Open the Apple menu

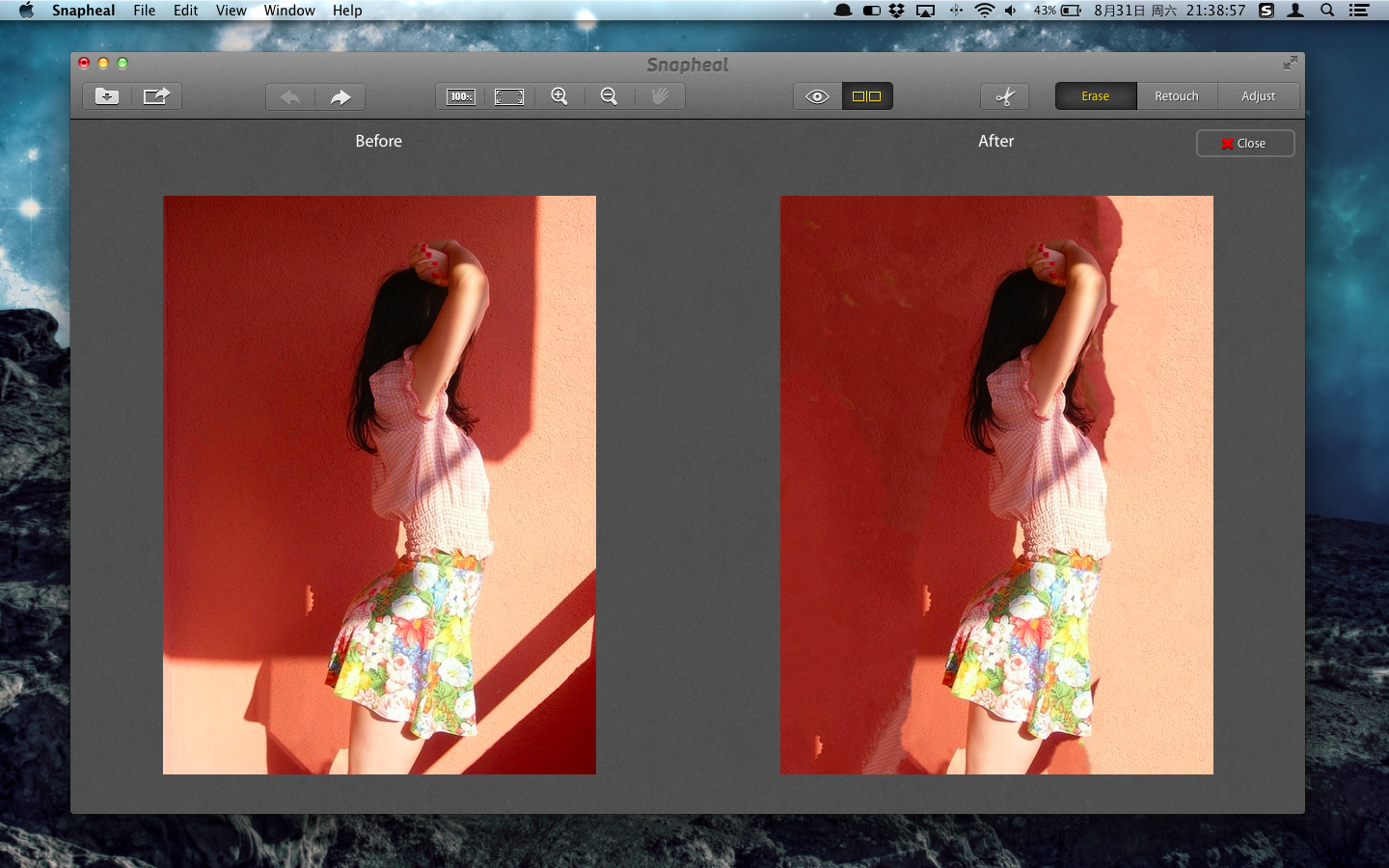pos(26,11)
